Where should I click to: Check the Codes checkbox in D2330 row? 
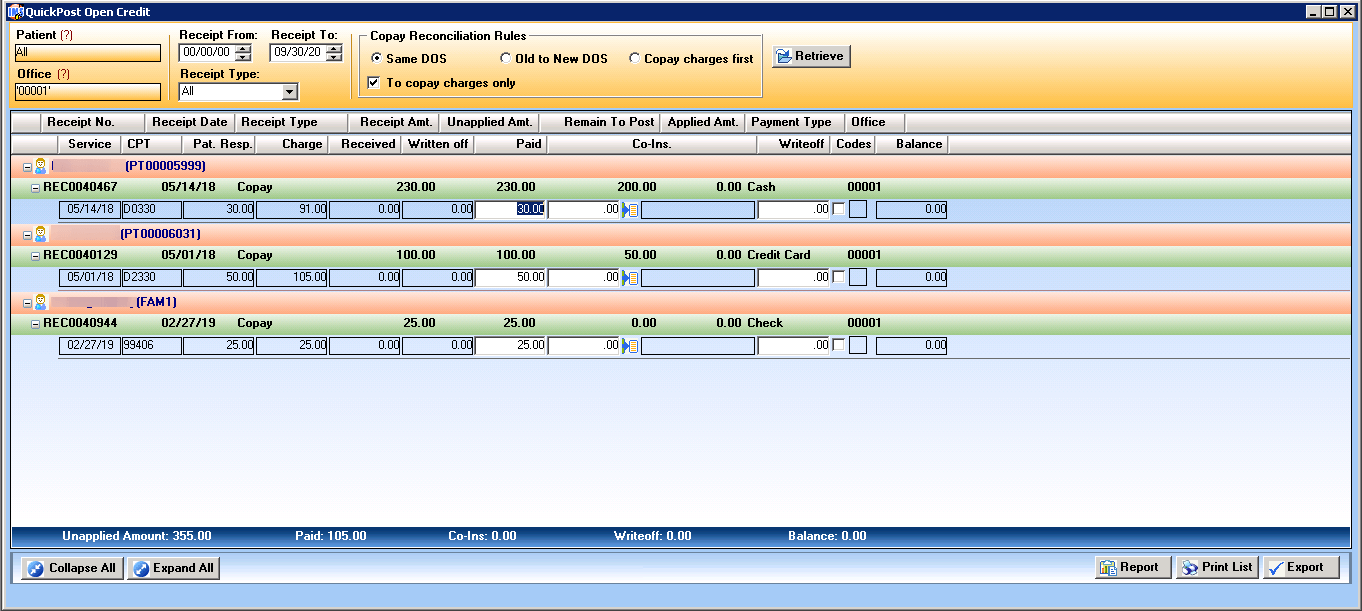point(838,277)
